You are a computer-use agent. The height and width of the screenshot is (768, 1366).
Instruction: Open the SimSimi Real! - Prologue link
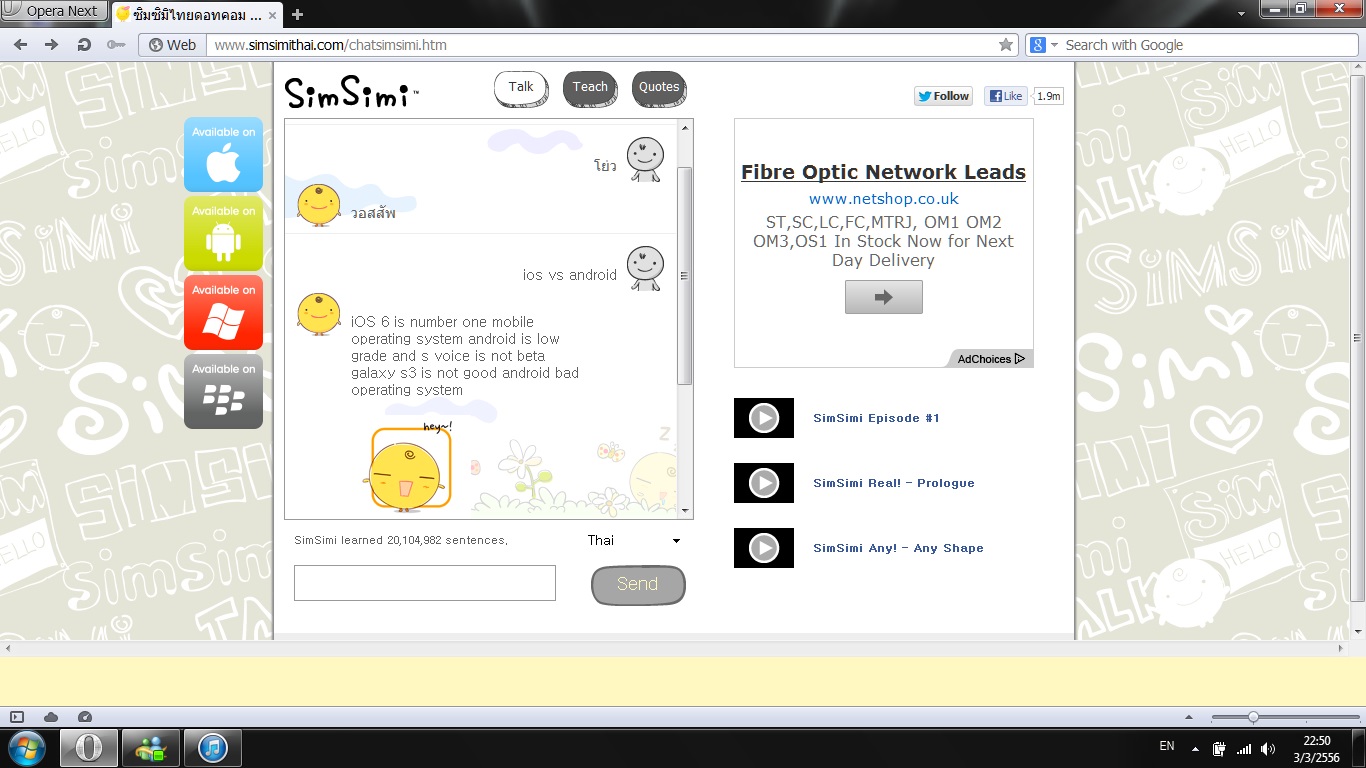[894, 483]
